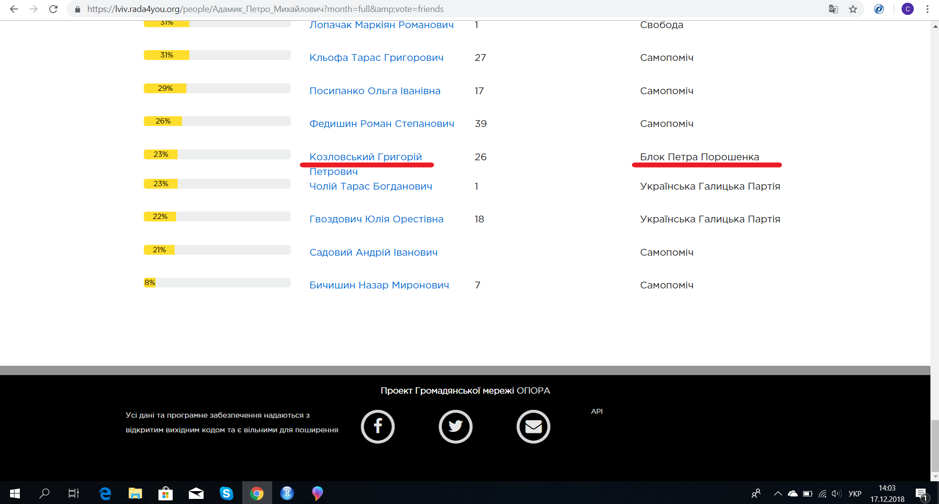
Task: Open the taskbar search icon
Action: coord(44,493)
